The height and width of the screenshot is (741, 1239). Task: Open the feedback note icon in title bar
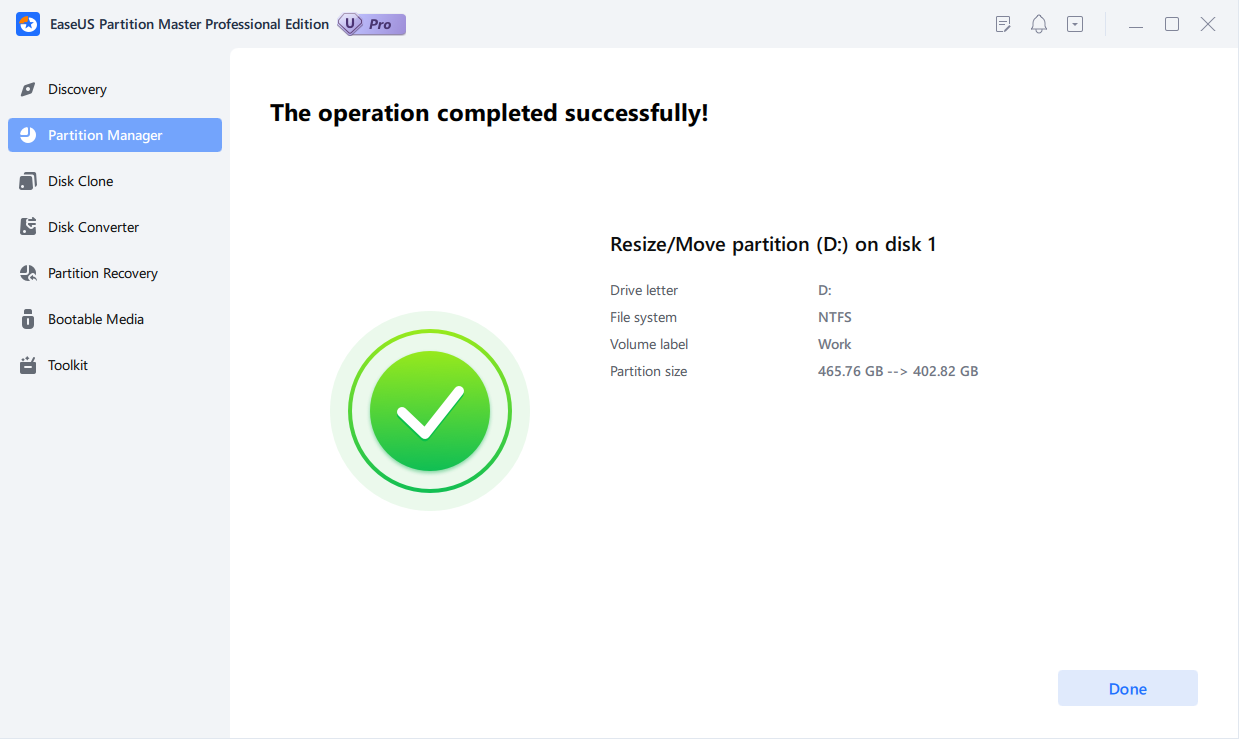[x=1003, y=24]
